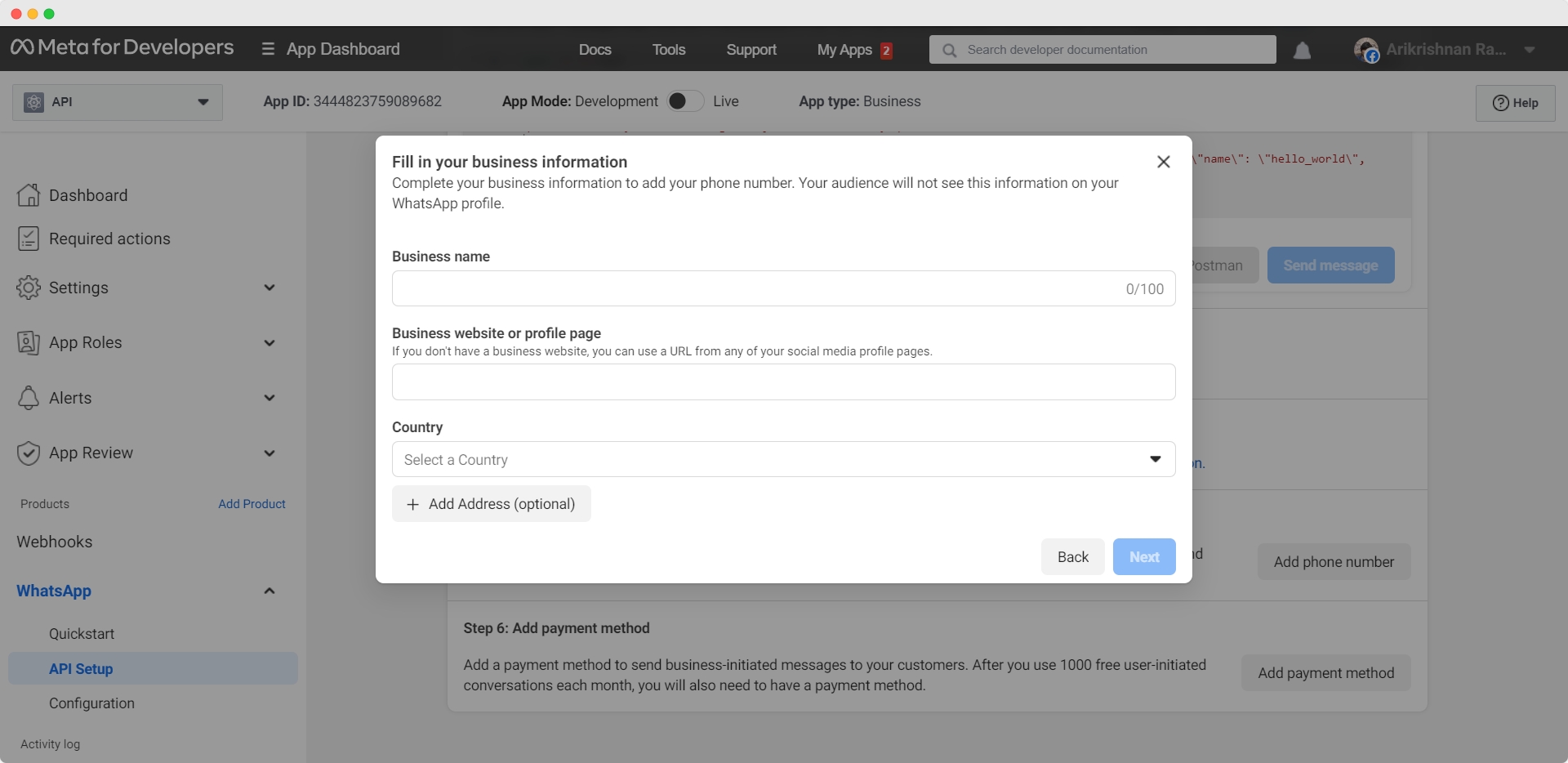Click the Required actions checklist icon

click(x=29, y=239)
